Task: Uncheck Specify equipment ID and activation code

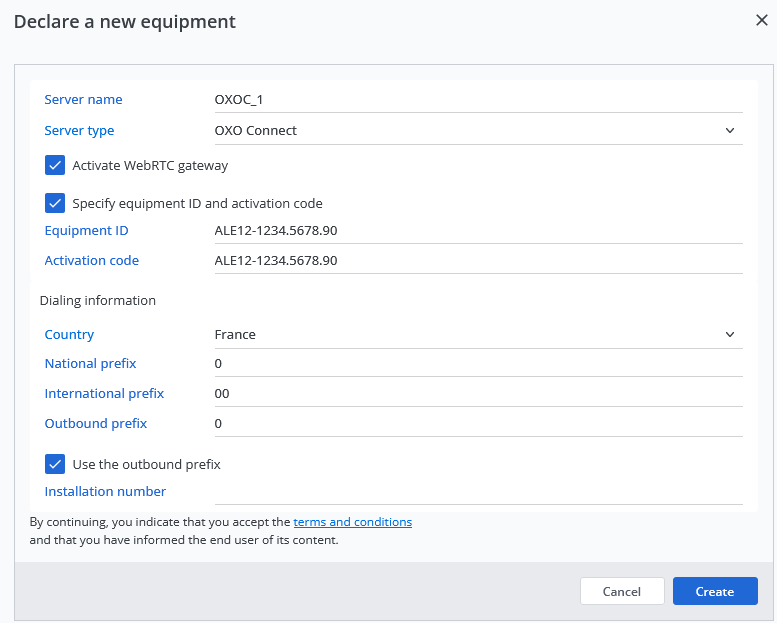Action: click(x=55, y=203)
